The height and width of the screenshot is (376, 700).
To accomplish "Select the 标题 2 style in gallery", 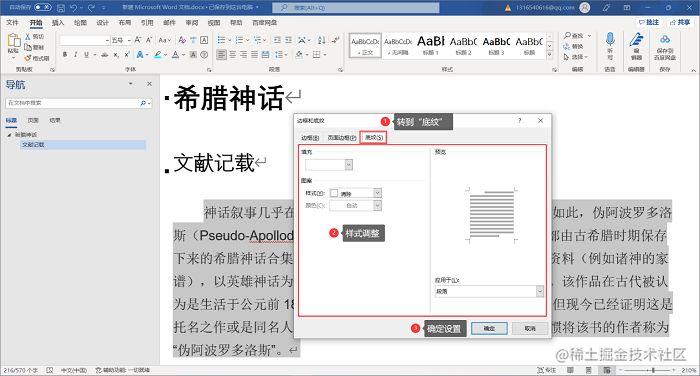I will point(463,45).
